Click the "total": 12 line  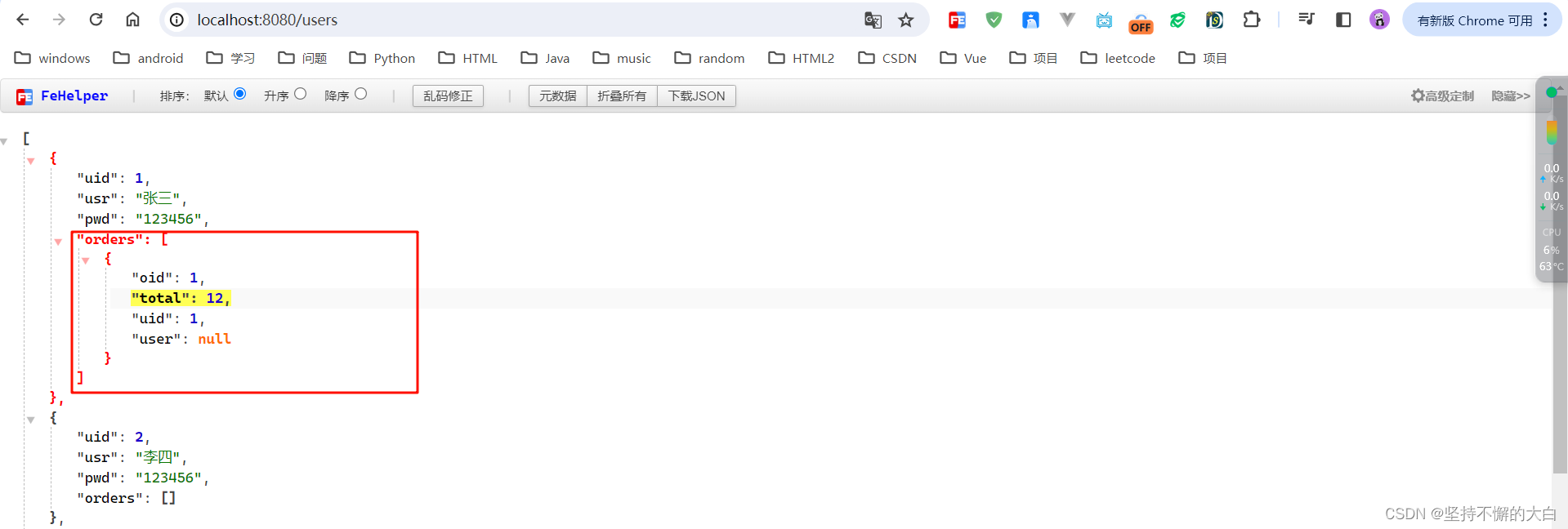181,299
